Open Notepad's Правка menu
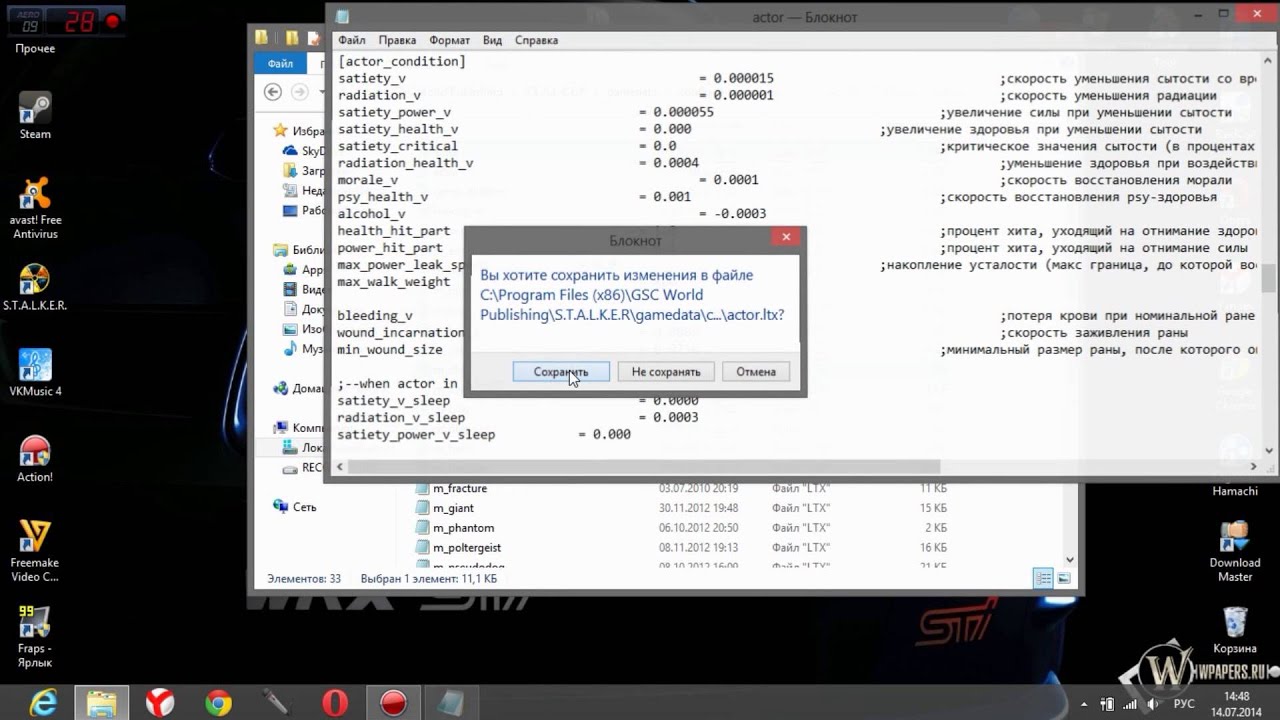This screenshot has width=1280, height=720. coord(397,40)
